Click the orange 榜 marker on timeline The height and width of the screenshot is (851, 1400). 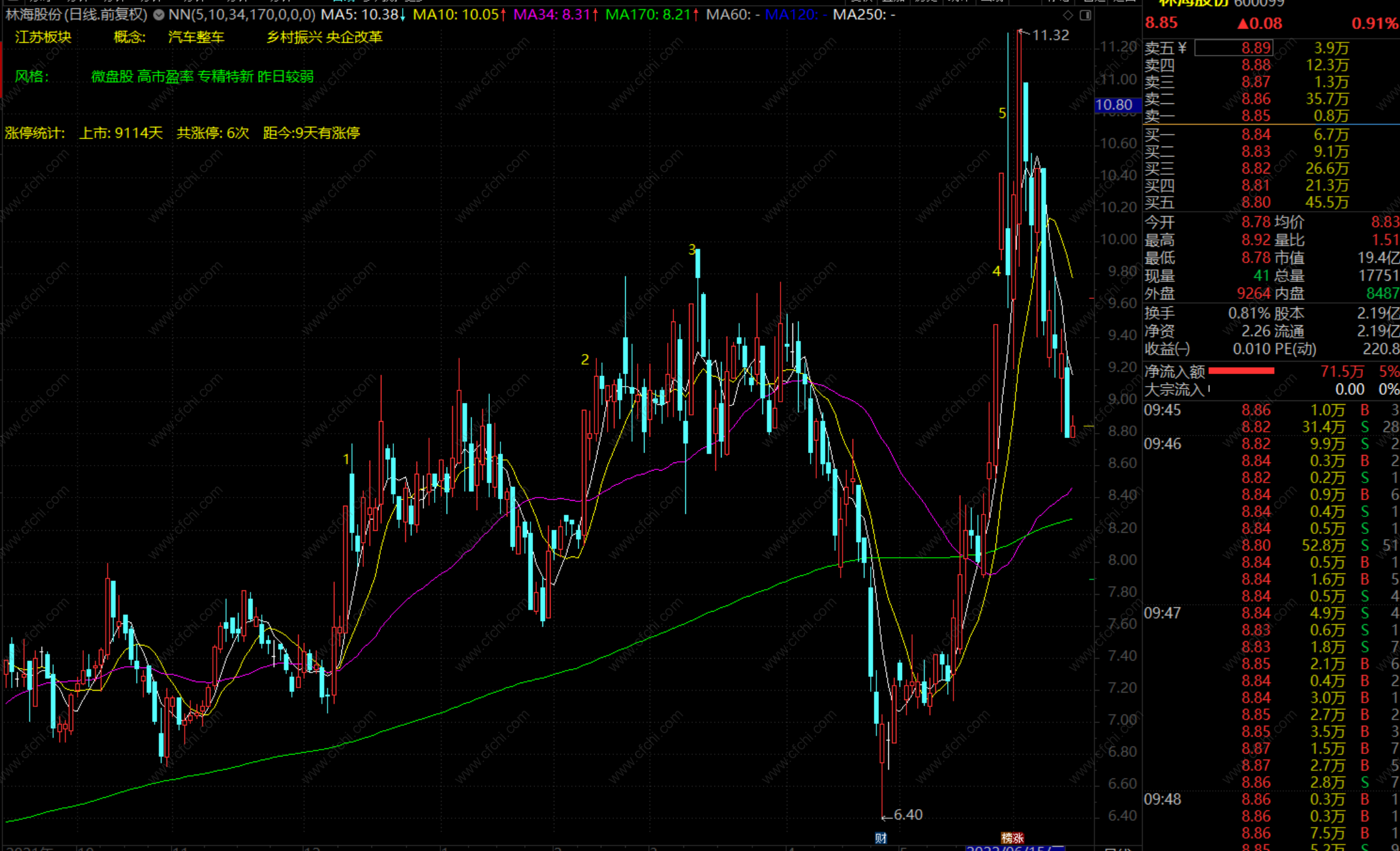(x=1007, y=838)
